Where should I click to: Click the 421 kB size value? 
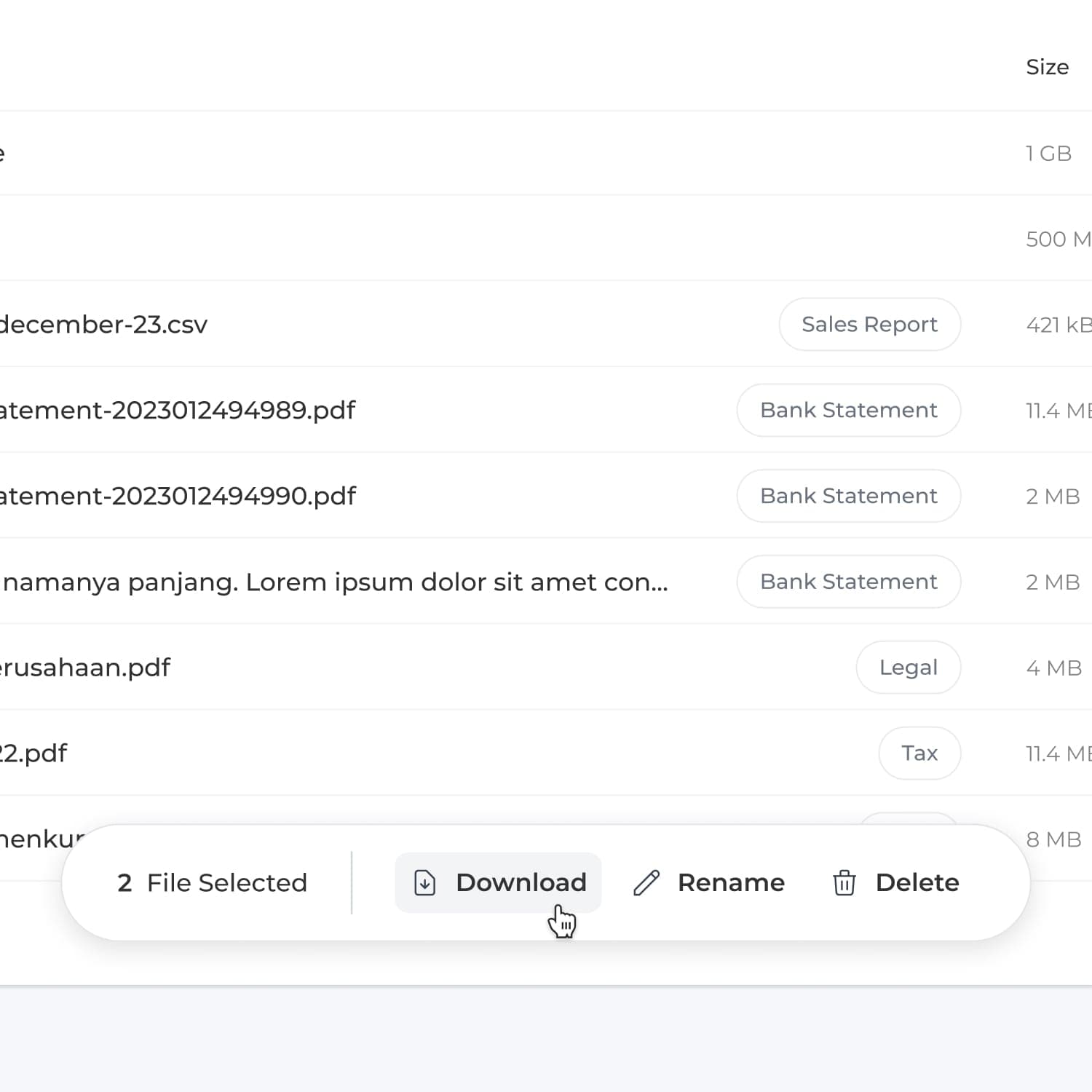pos(1058,325)
